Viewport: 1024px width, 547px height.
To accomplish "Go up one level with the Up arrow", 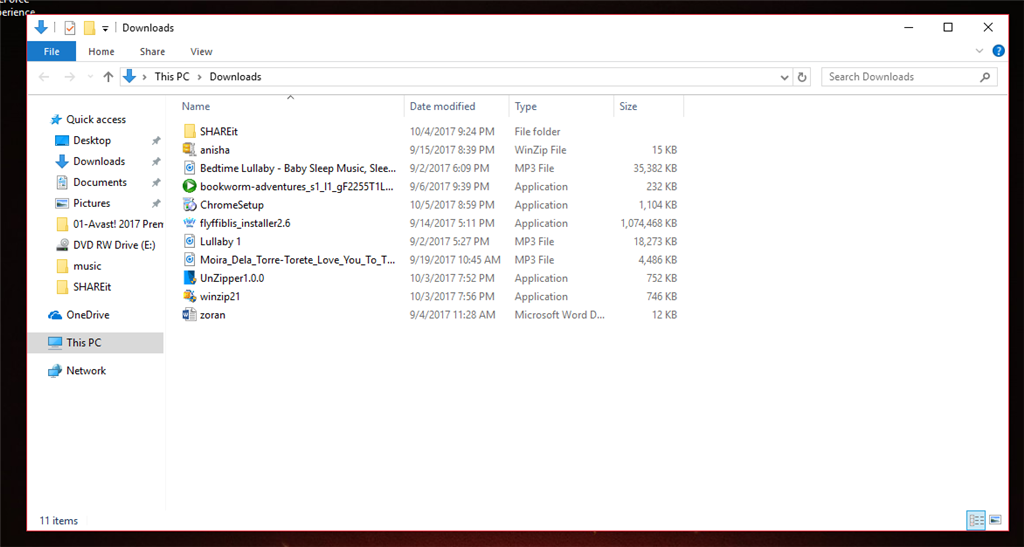I will click(x=108, y=77).
